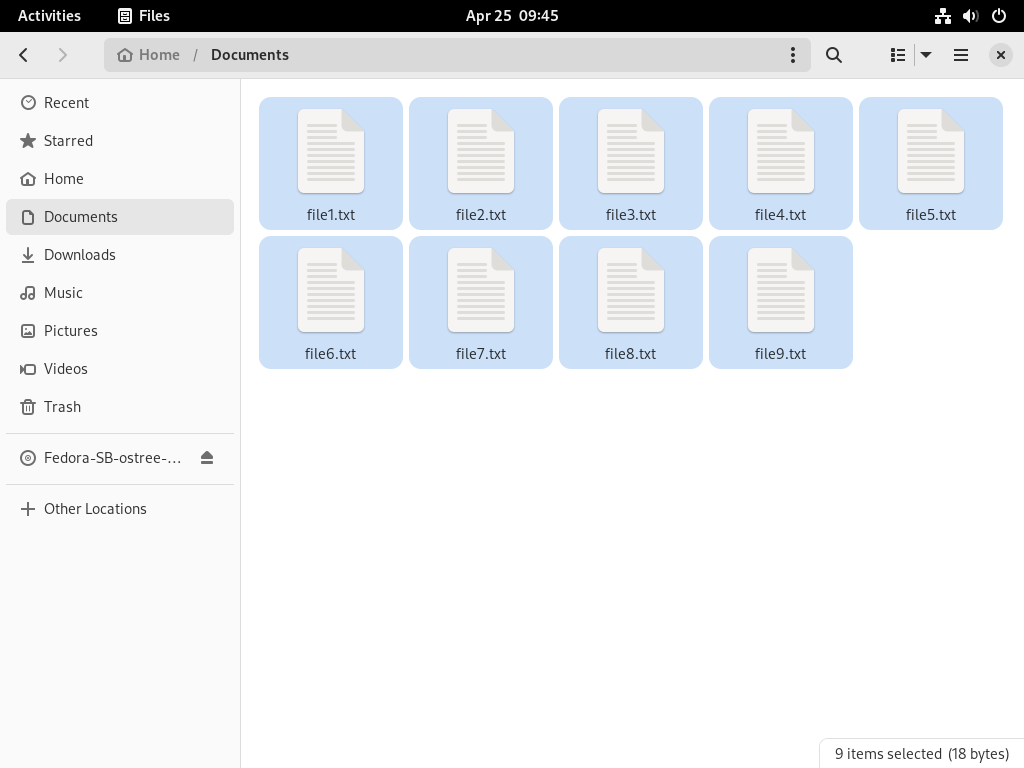Select the file8.txt document icon
Image resolution: width=1024 pixels, height=768 pixels.
[631, 291]
